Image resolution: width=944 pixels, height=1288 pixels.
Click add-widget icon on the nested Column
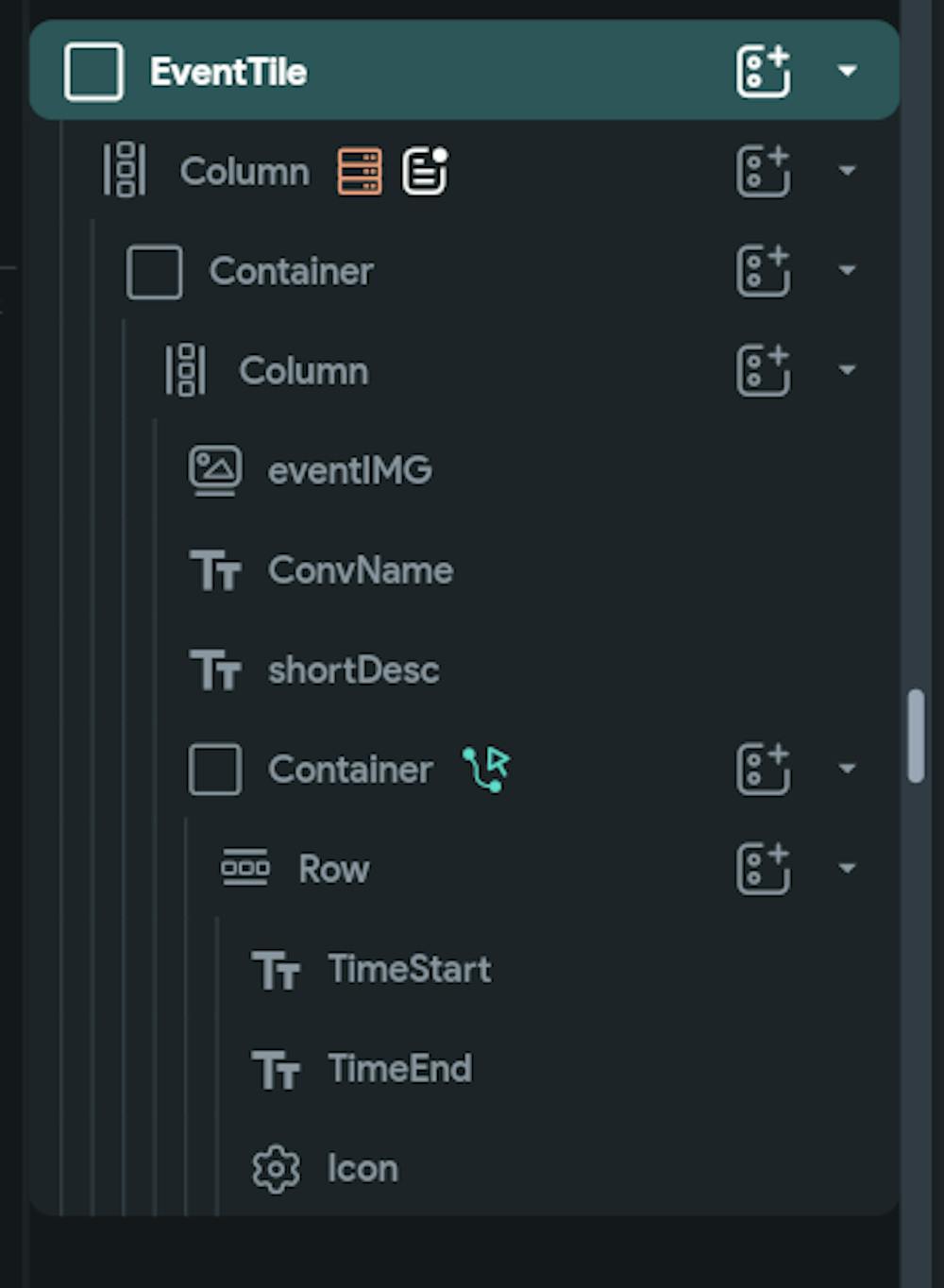click(763, 370)
